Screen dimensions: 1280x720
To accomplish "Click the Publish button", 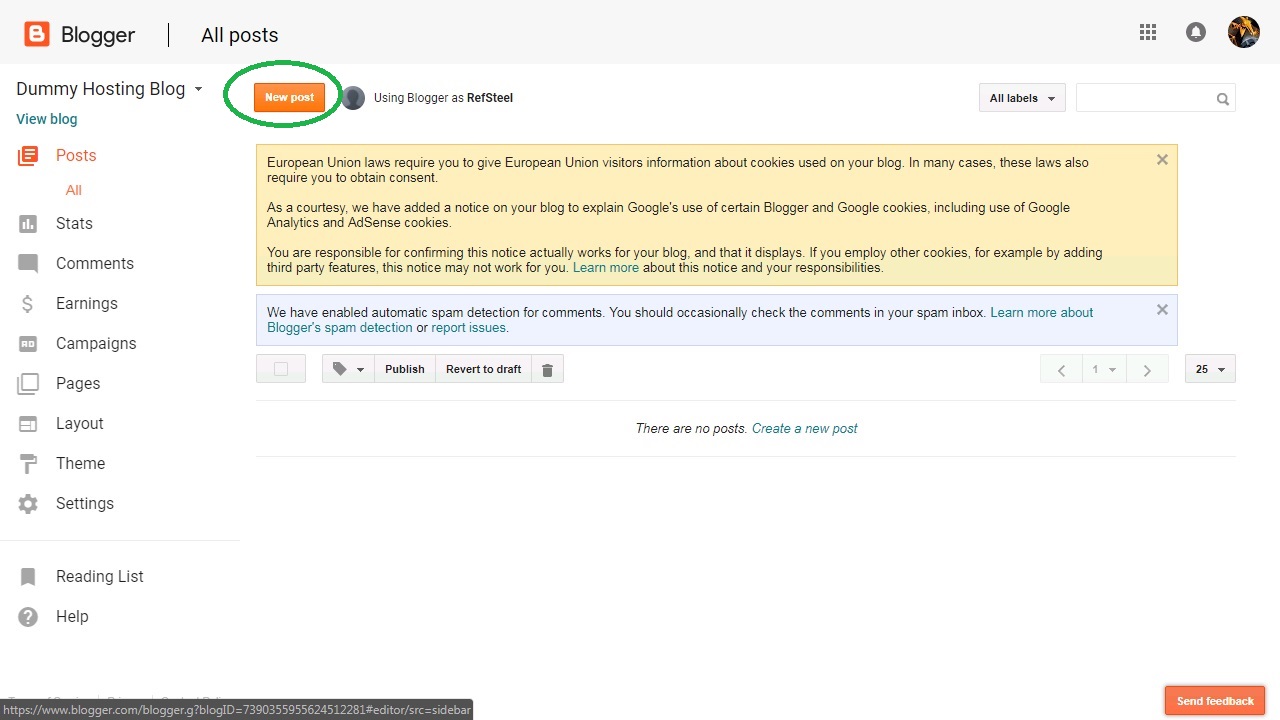I will tap(405, 370).
